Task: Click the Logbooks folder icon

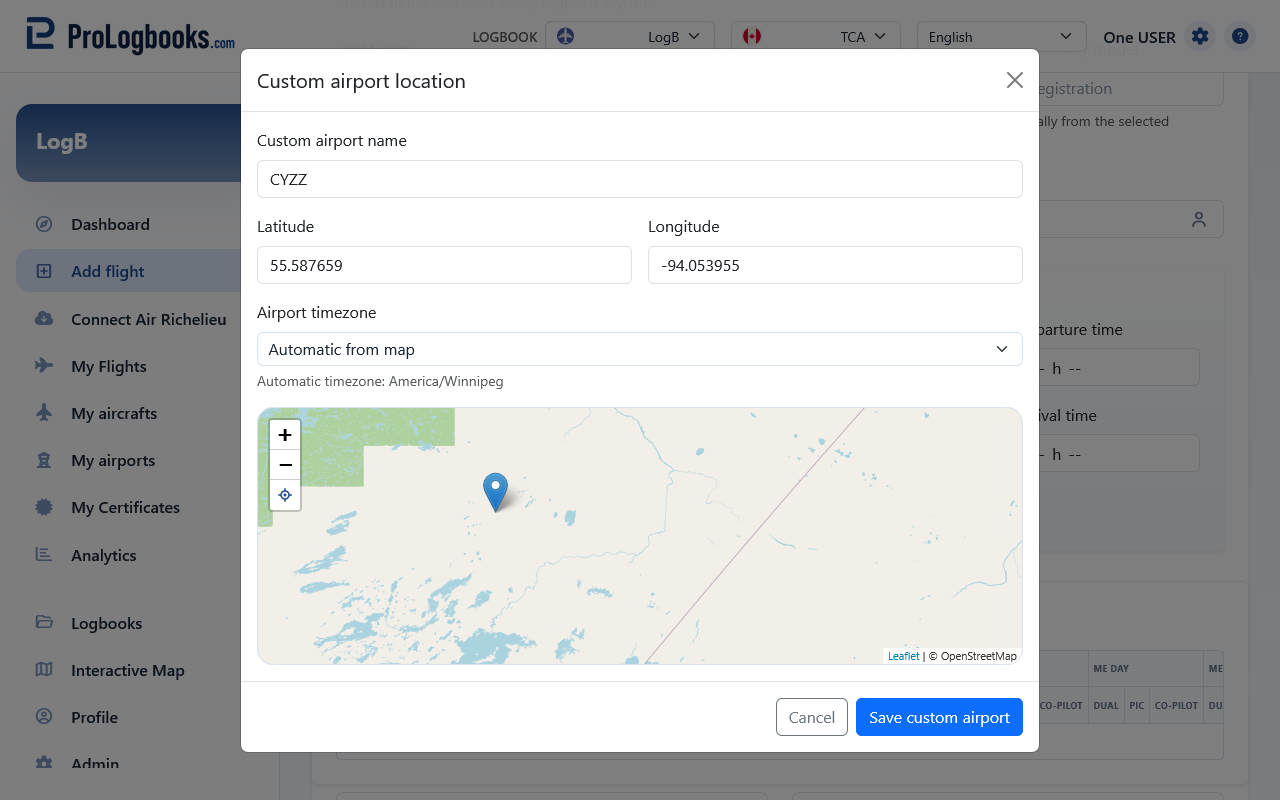Action: coord(44,622)
